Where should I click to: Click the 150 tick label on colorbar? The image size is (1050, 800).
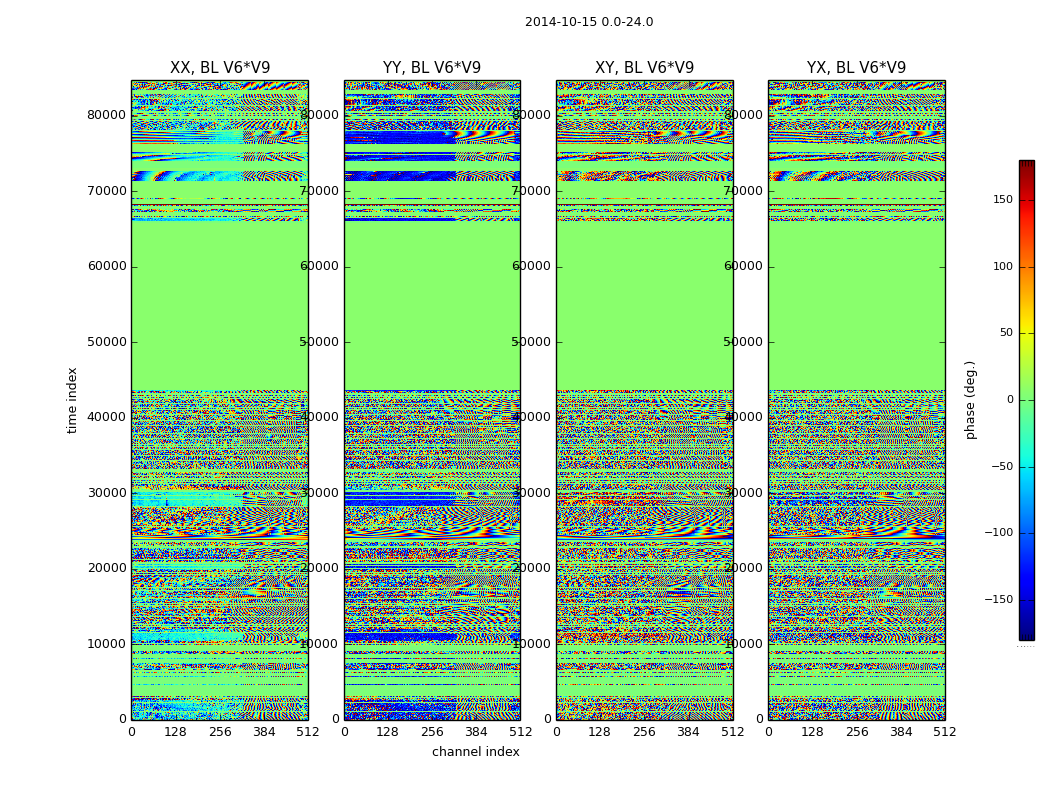click(1002, 200)
